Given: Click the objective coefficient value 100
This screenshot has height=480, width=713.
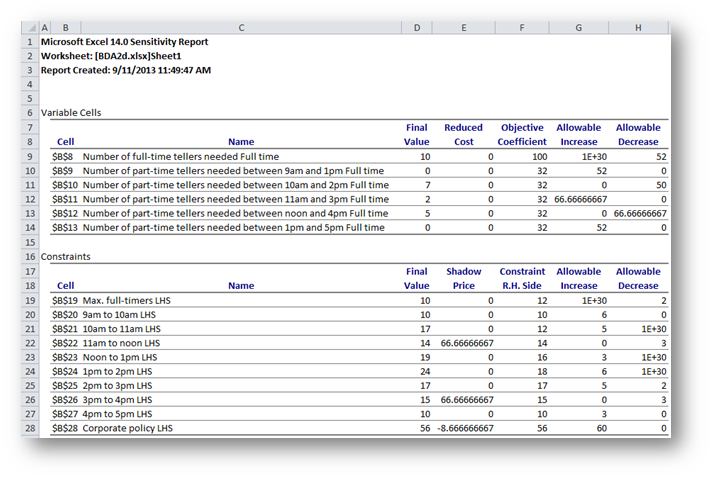Looking at the screenshot, I should tap(540, 157).
